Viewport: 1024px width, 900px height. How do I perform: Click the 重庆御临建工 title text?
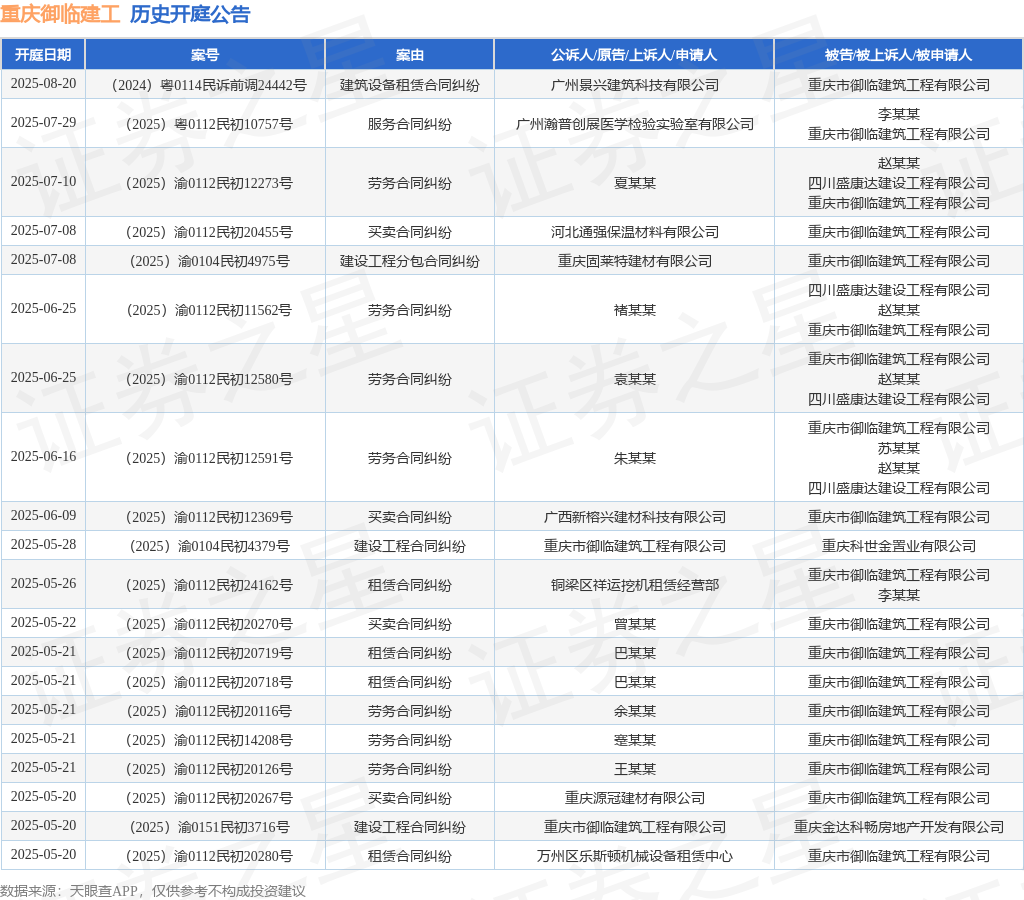point(60,14)
